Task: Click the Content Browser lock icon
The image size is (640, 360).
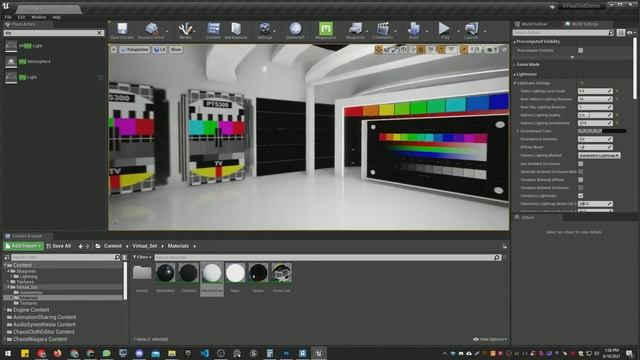Action: [504, 246]
